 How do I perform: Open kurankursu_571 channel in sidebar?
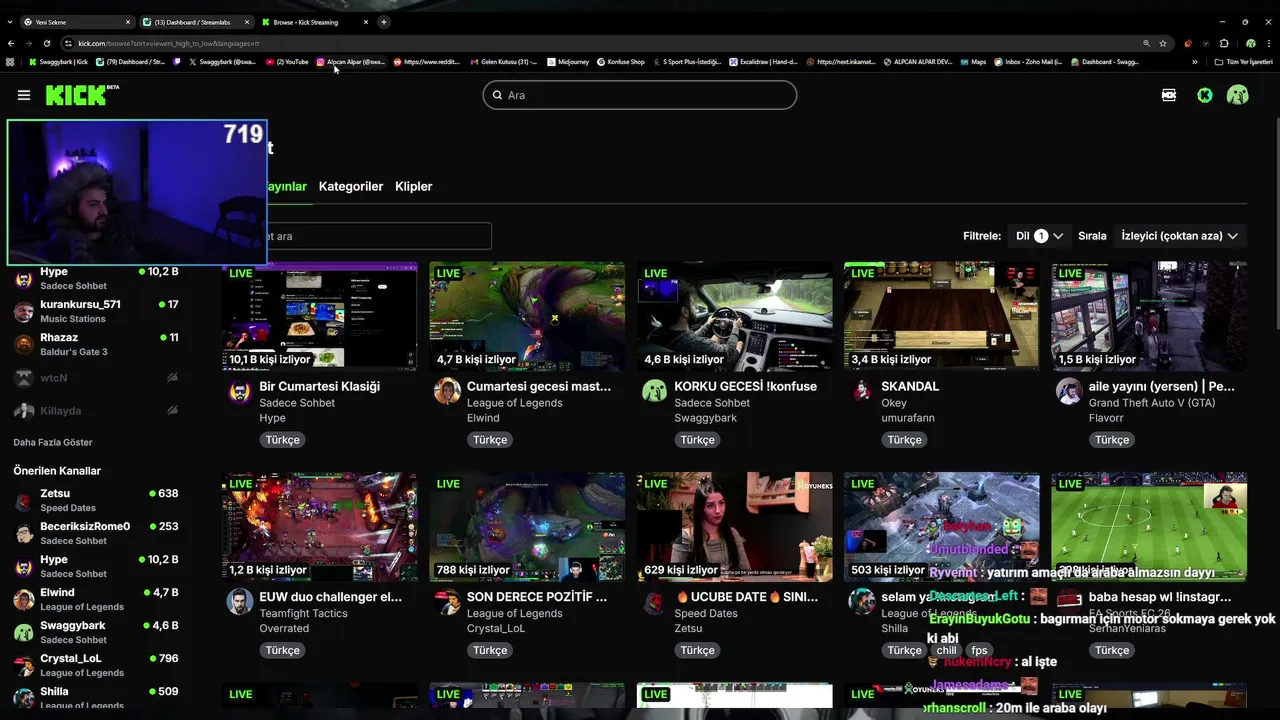click(97, 311)
